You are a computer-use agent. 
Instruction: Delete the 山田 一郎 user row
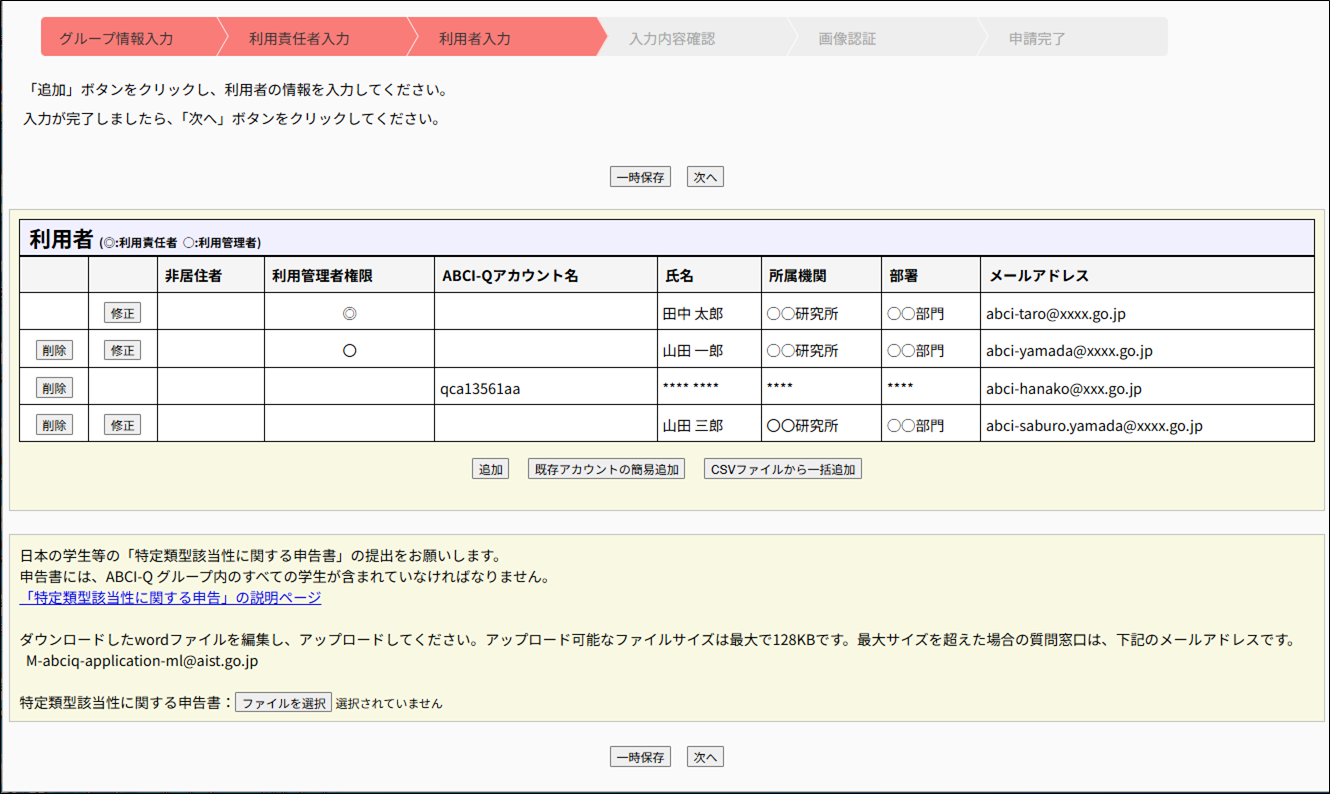[54, 350]
